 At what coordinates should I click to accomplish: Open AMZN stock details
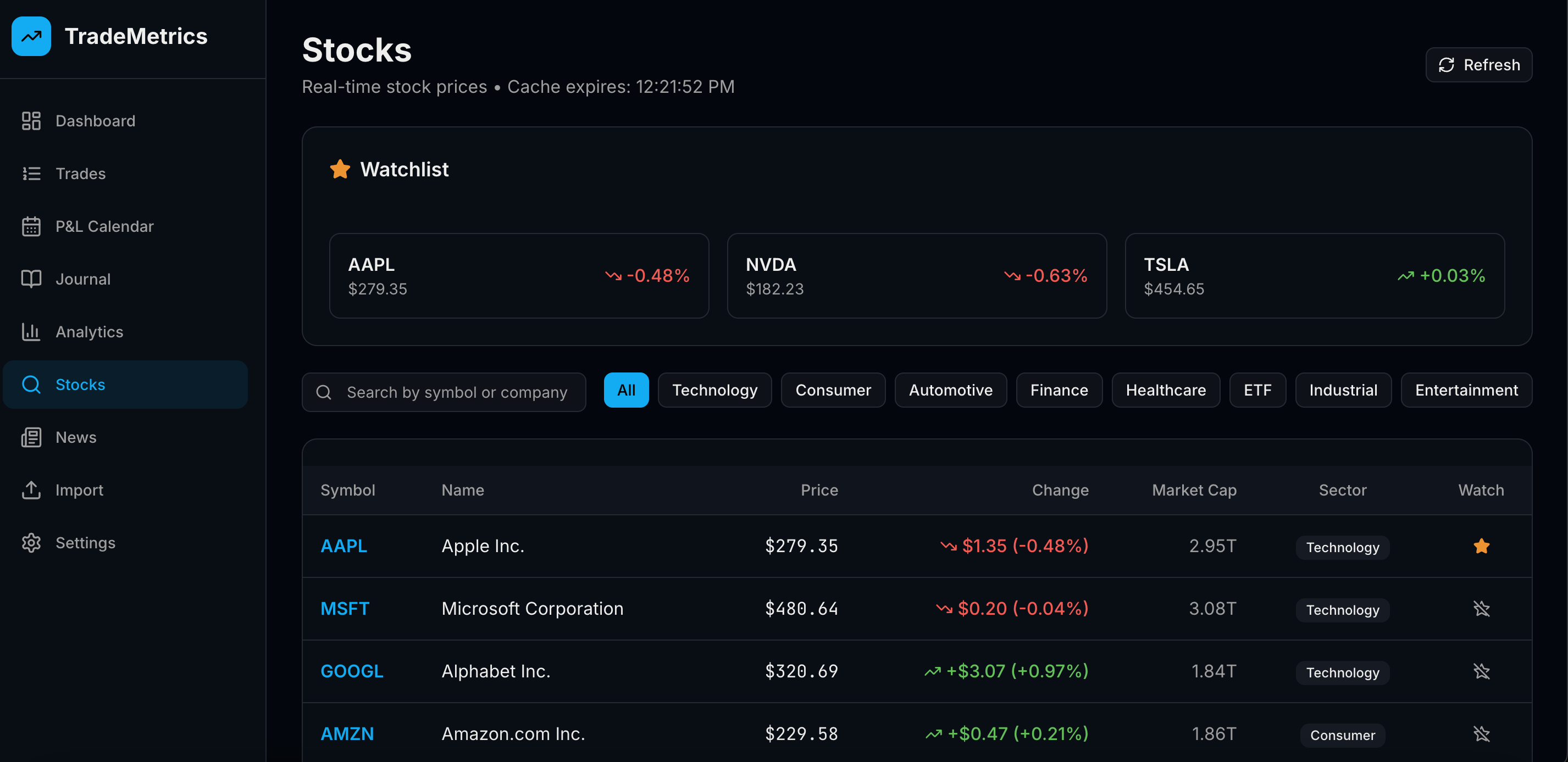click(346, 733)
